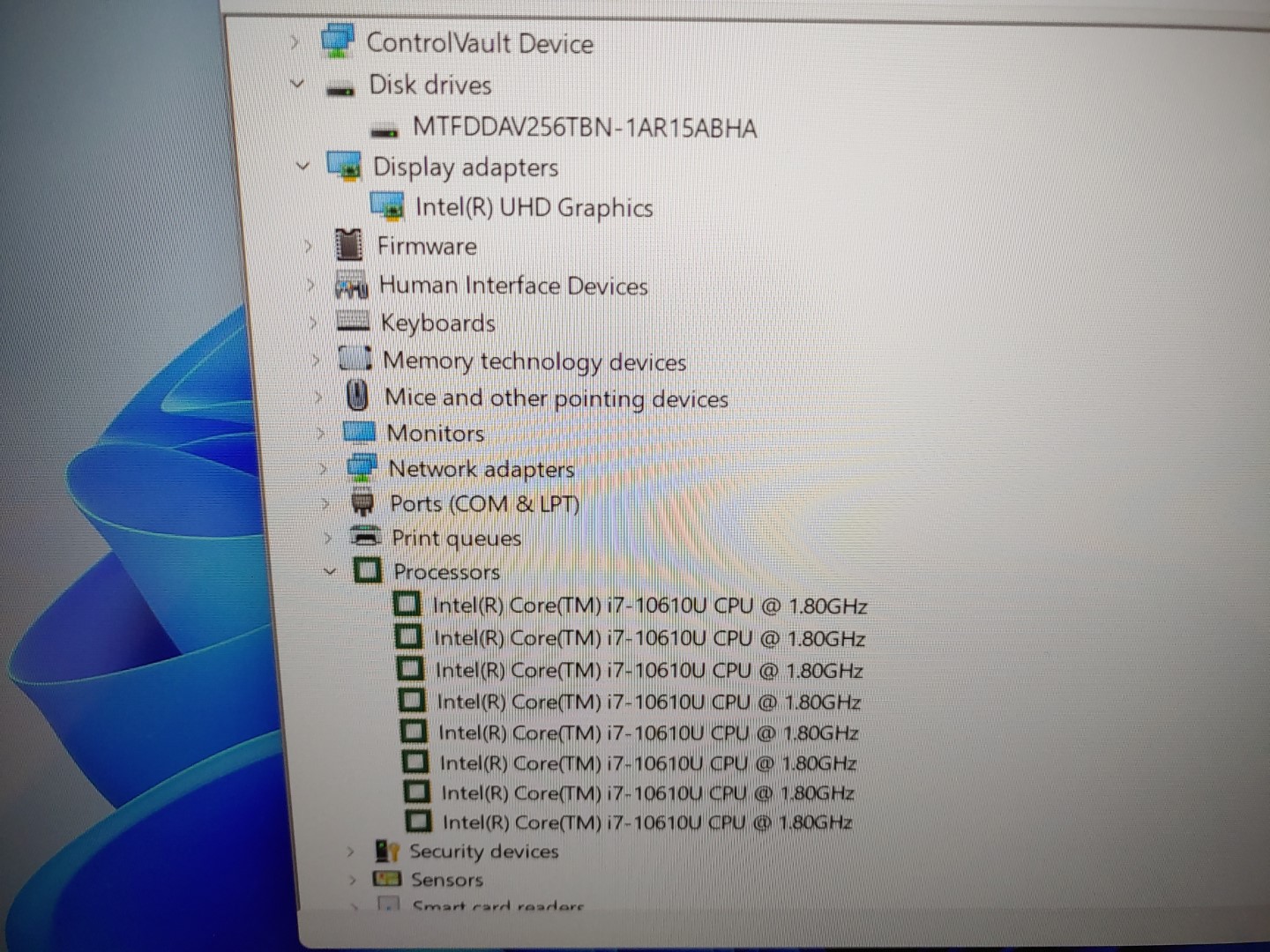Expand the Mice and other pointing devices node

pyautogui.click(x=318, y=397)
